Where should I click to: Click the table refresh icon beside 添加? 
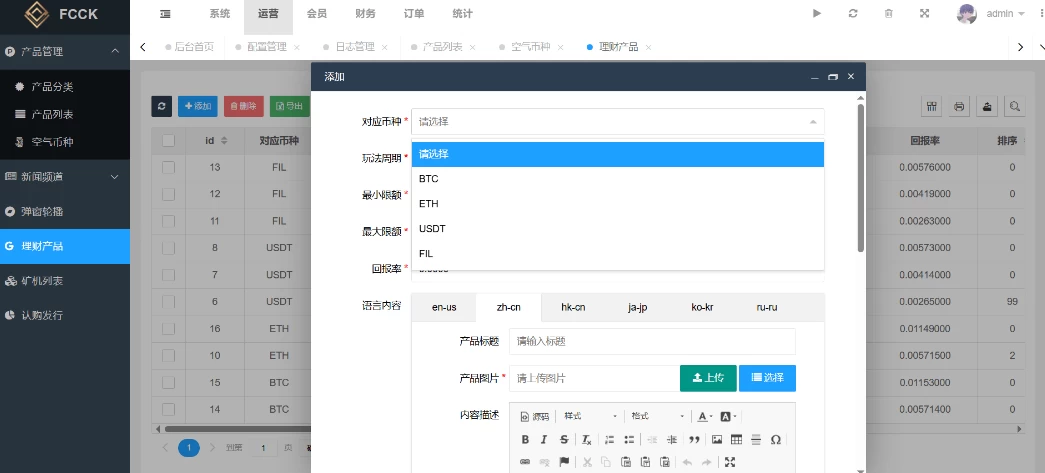[162, 106]
